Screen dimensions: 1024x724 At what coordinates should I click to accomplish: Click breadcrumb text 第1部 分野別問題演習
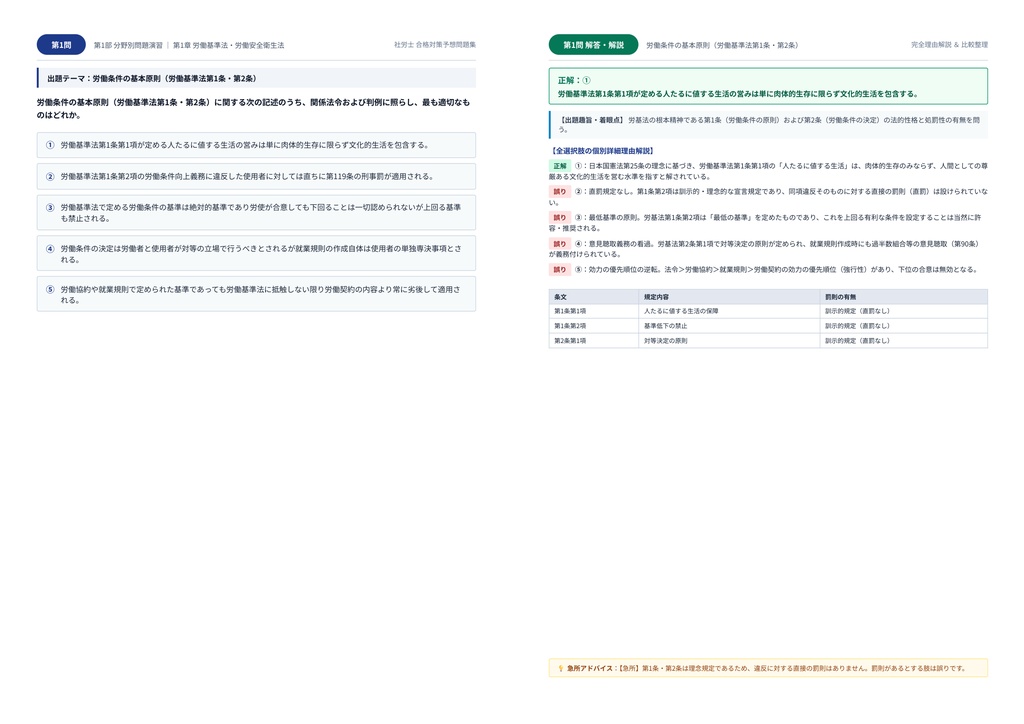point(128,45)
